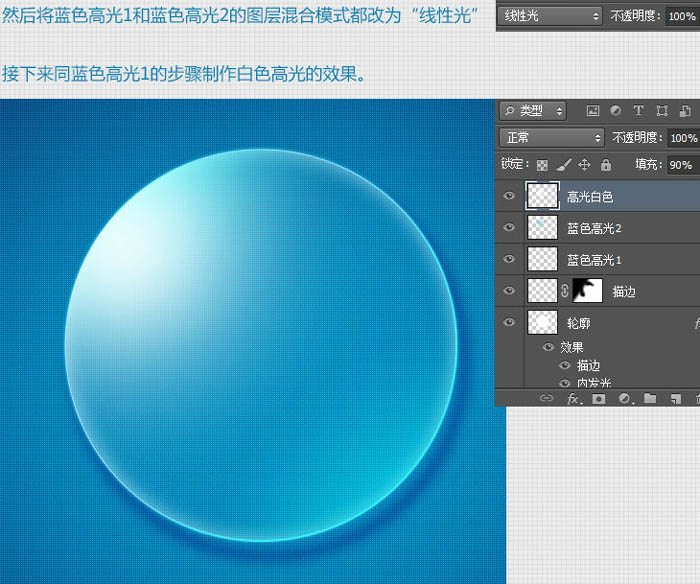
Task: Toggle the 描边 stroke effect visibility
Action: coord(565,365)
